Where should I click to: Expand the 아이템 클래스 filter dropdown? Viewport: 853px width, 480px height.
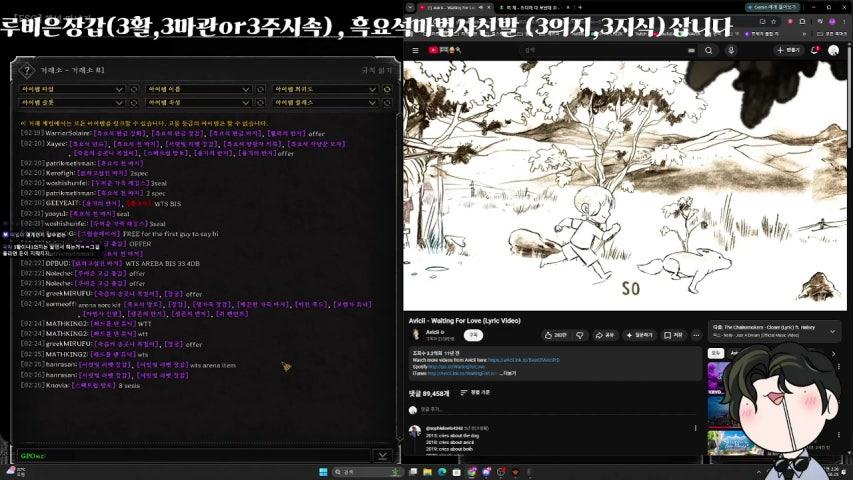325,102
